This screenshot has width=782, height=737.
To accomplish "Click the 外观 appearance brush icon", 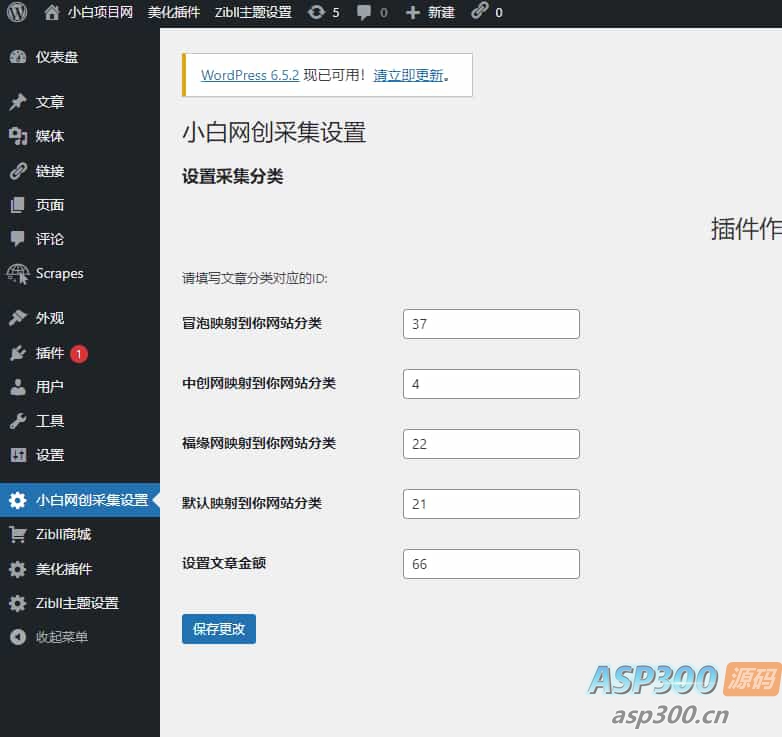I will 18,318.
